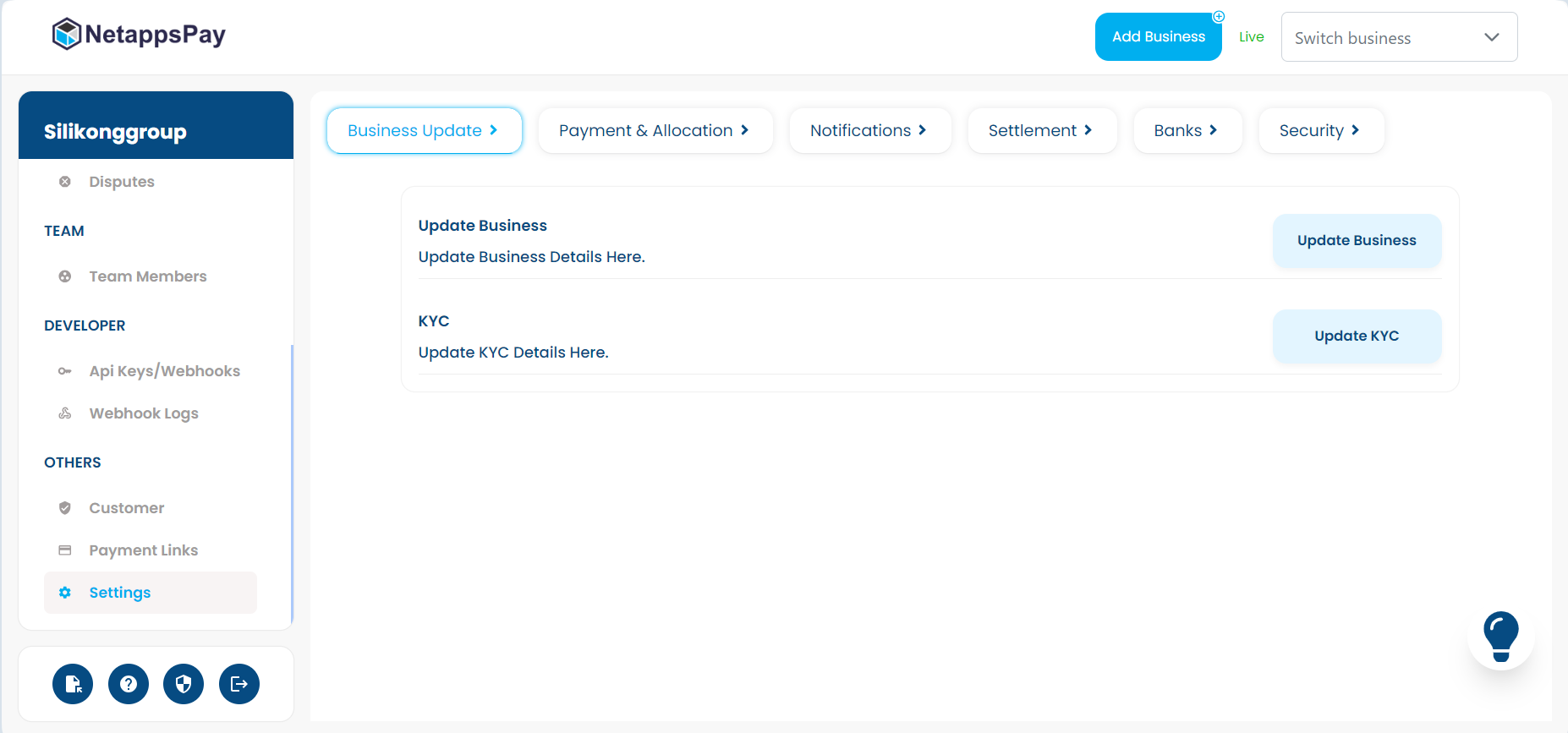The height and width of the screenshot is (733, 1568).
Task: Select the Banks tab
Action: pyautogui.click(x=1187, y=130)
